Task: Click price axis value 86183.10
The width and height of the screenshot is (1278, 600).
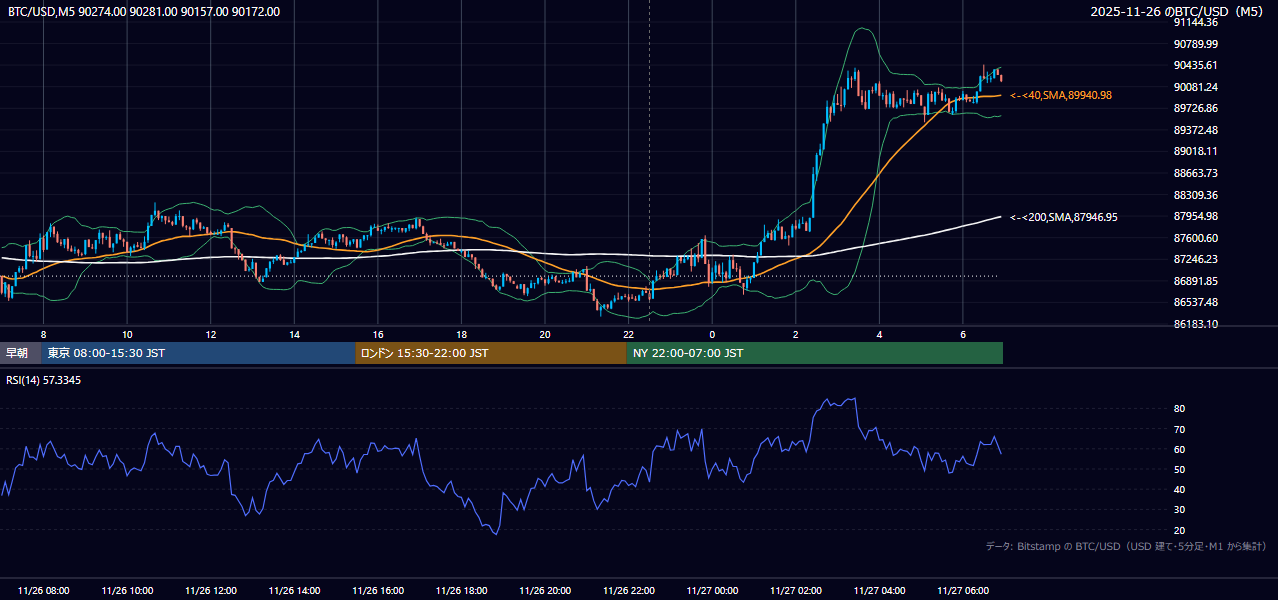Action: coord(1196,324)
